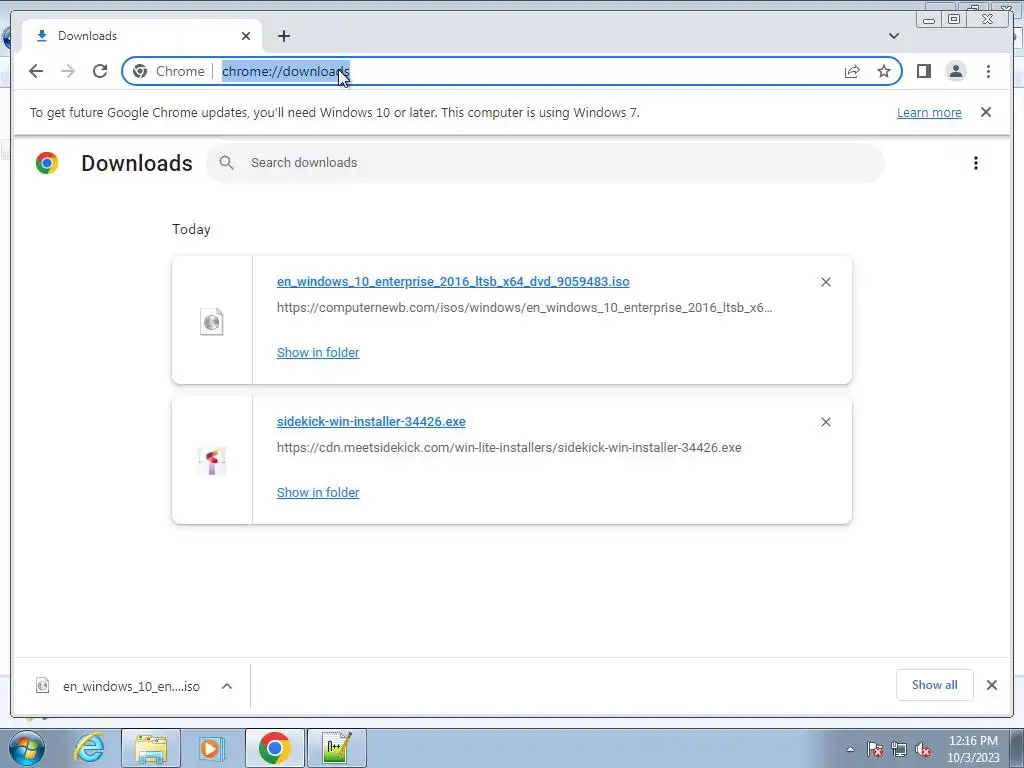Click the network tray icon
Screen dimensions: 1024x768
click(899, 750)
